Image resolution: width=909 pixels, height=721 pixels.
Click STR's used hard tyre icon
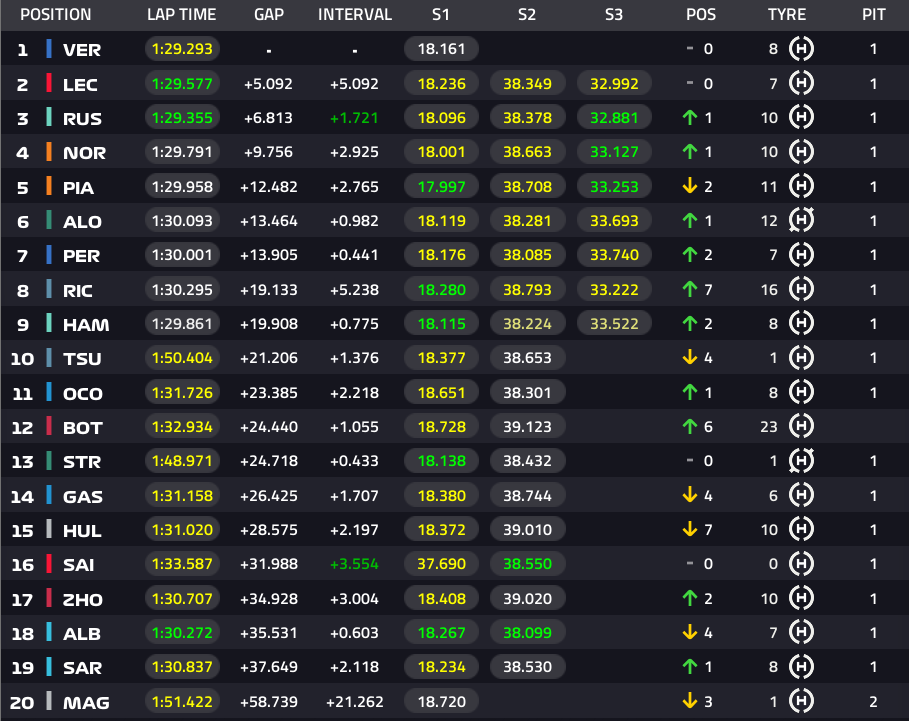coord(801,461)
